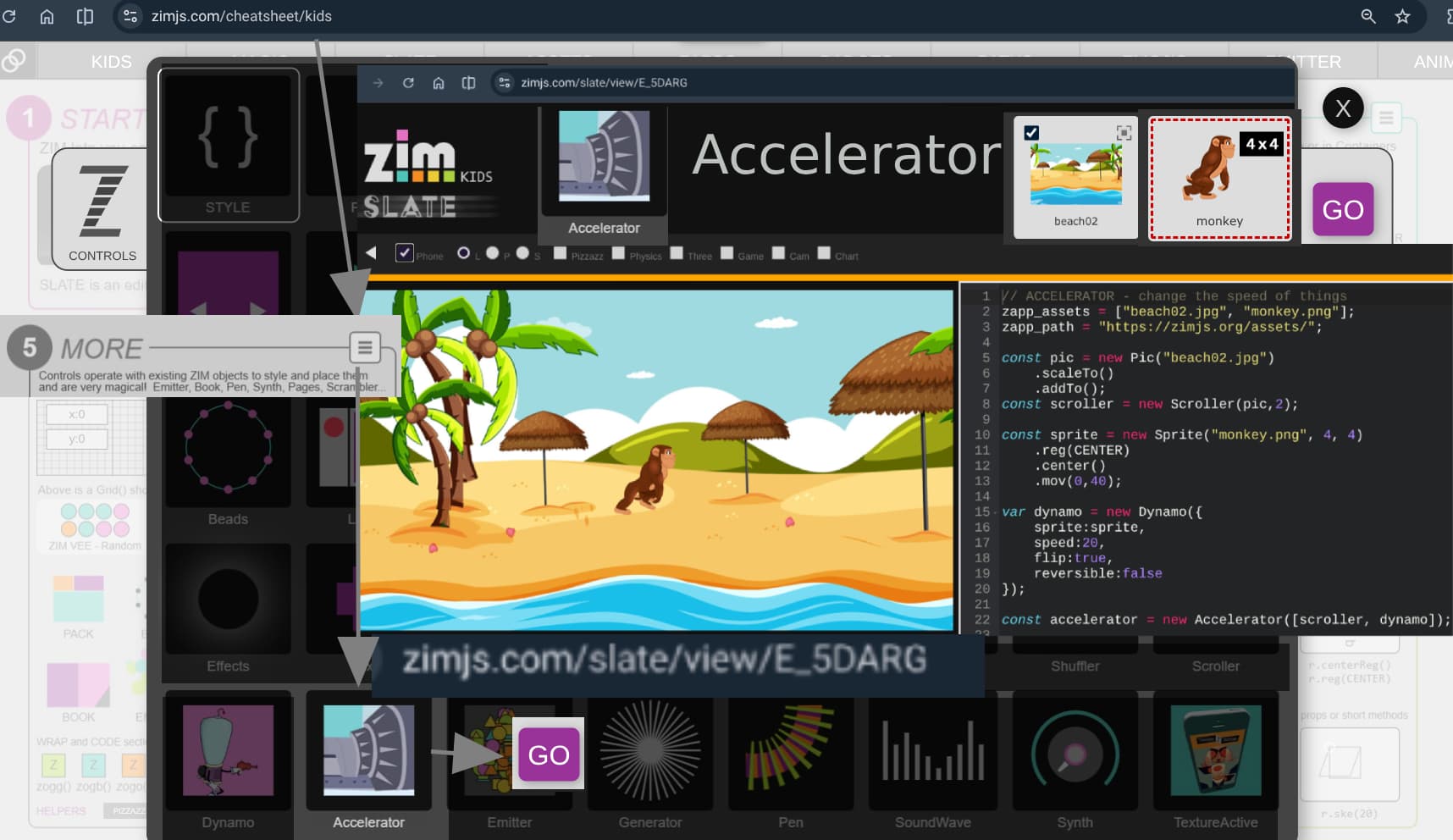Click the GO button beside the monkey asset

coord(1343,209)
